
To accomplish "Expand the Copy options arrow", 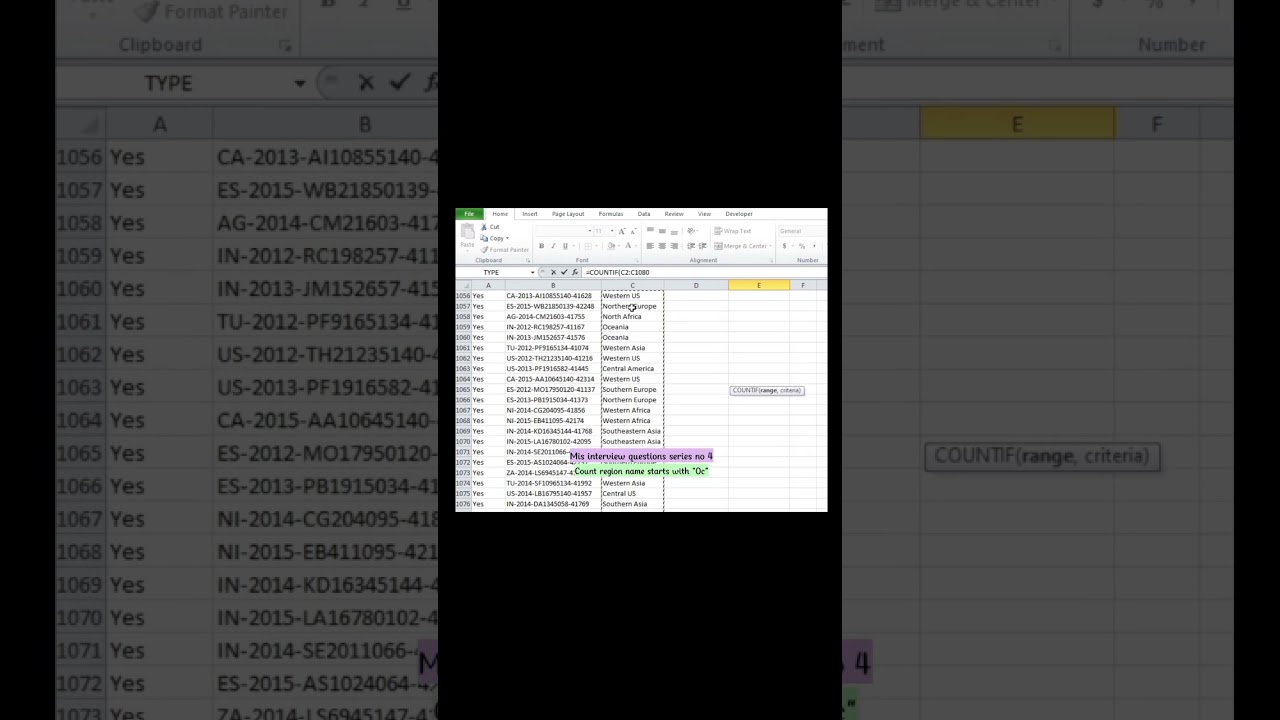I will (507, 238).
